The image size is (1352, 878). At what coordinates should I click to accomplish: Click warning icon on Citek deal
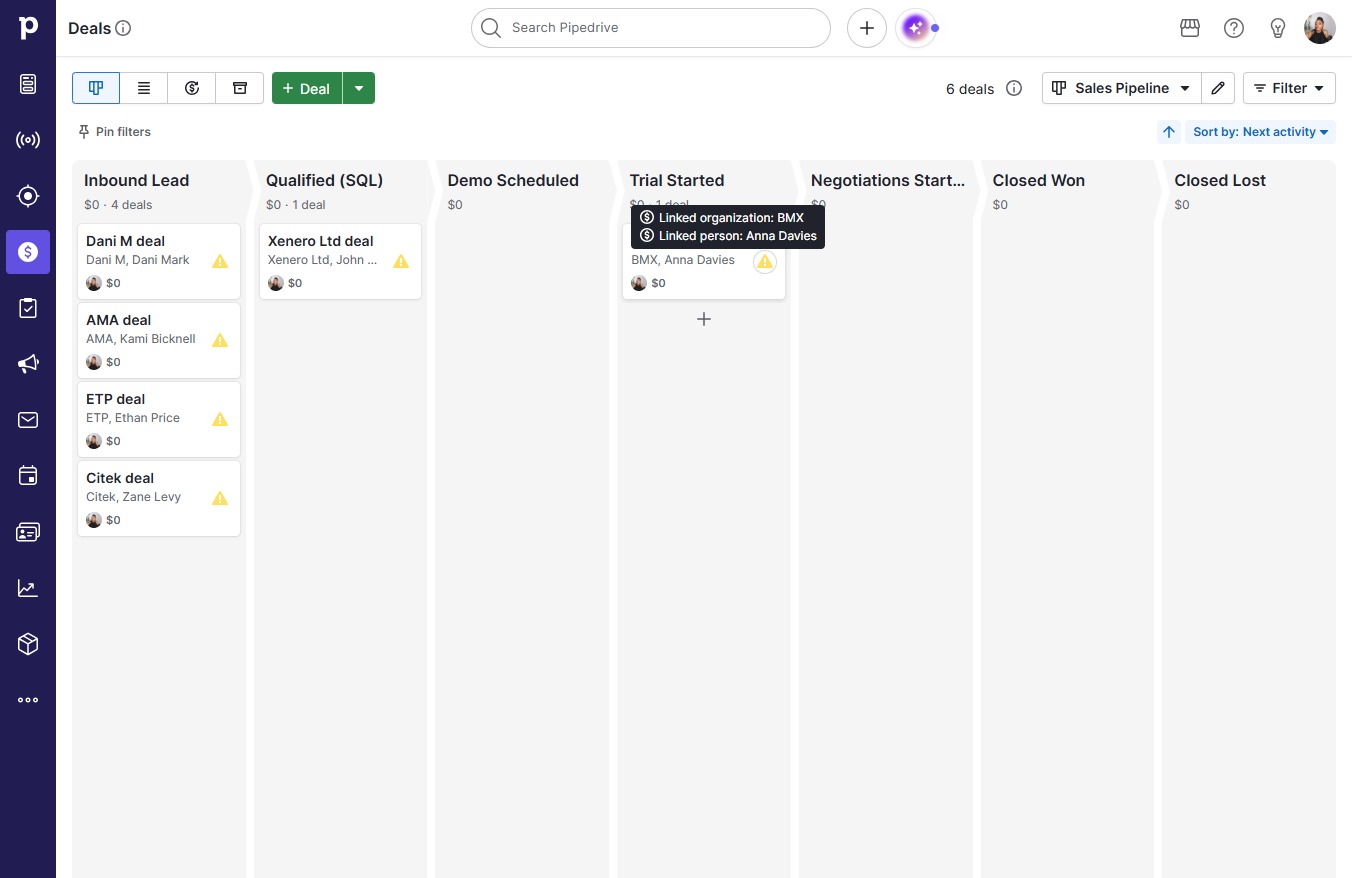(x=220, y=498)
